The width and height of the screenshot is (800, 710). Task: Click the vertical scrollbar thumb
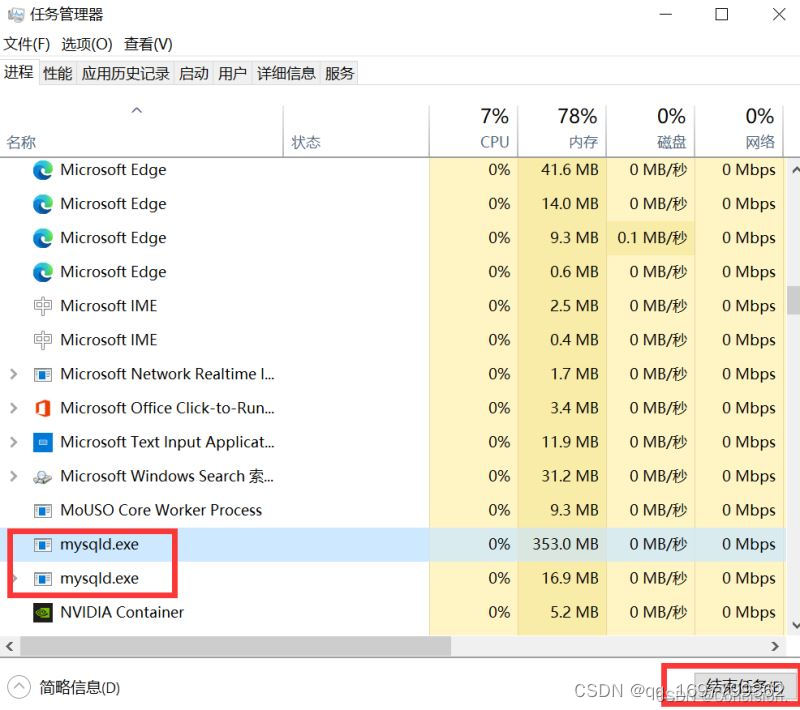click(x=793, y=300)
